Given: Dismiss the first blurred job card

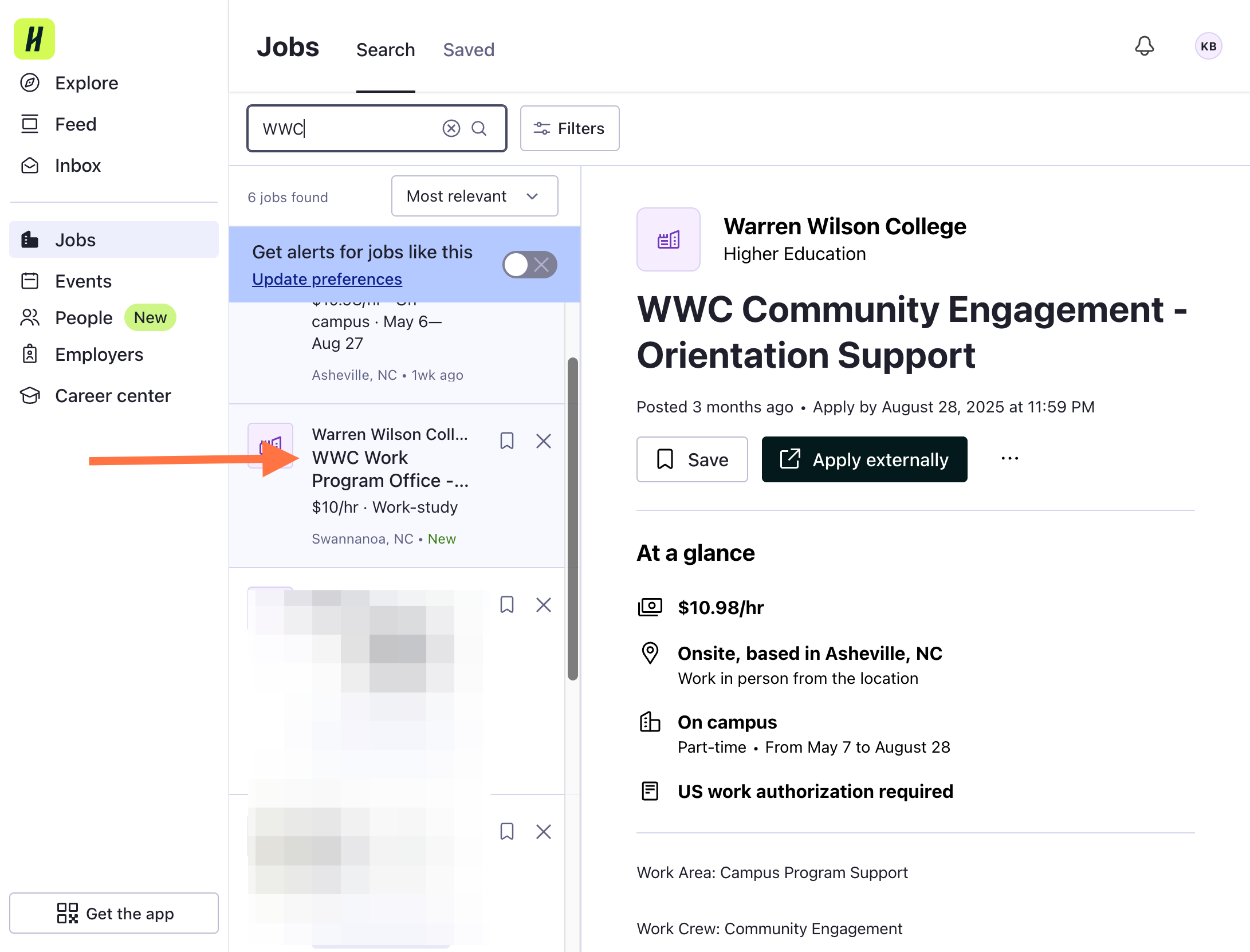Looking at the screenshot, I should point(544,604).
